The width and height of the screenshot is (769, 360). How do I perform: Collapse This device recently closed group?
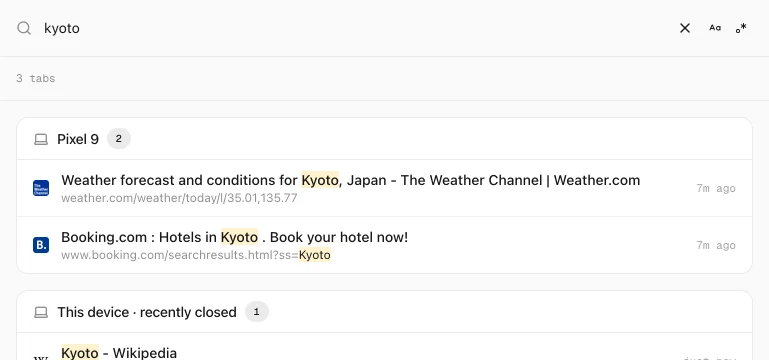(x=384, y=312)
